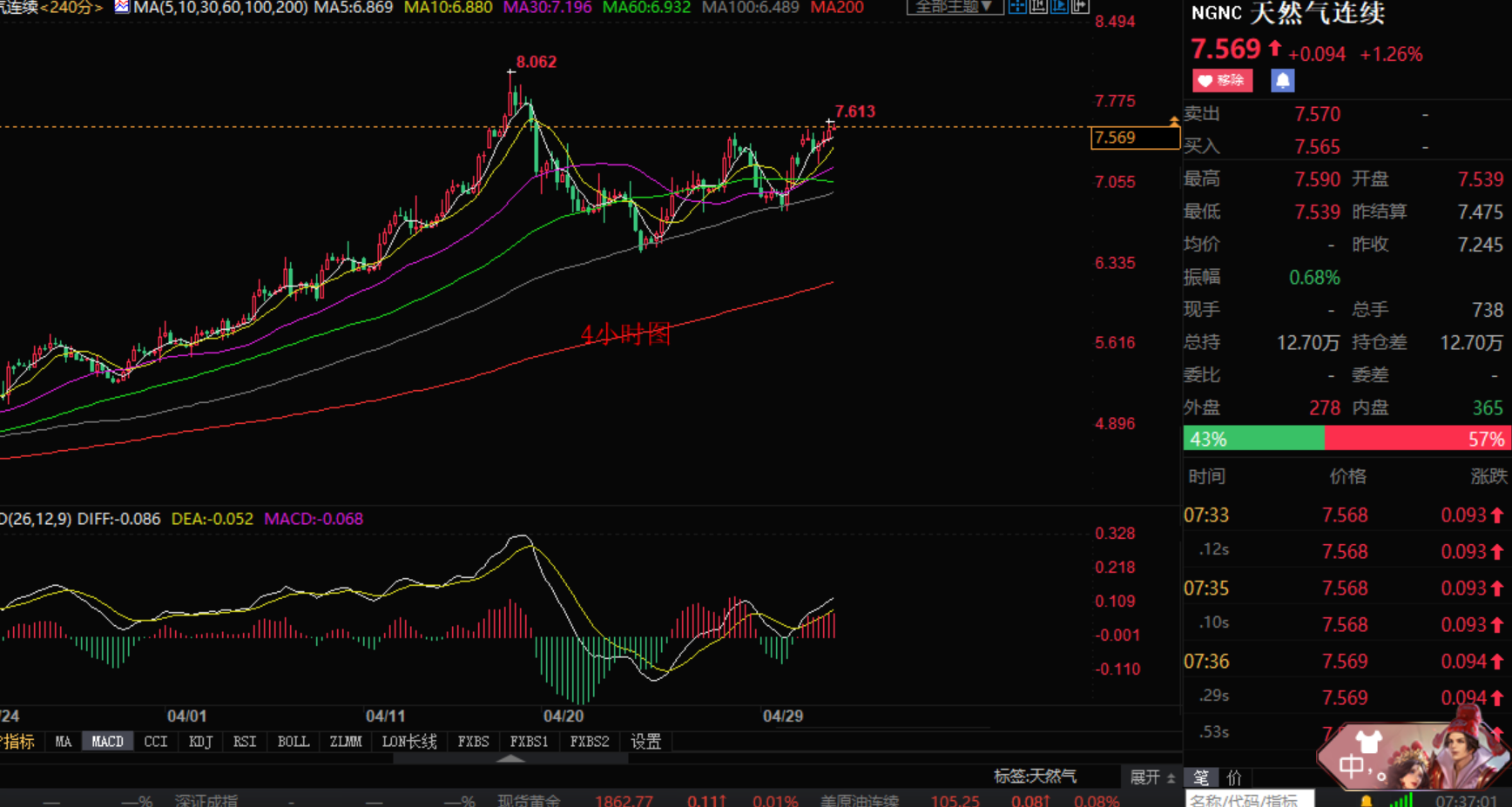Toggle the 笔 tick view in trade list
Viewport: 1512px width, 807px height.
pyautogui.click(x=1201, y=777)
